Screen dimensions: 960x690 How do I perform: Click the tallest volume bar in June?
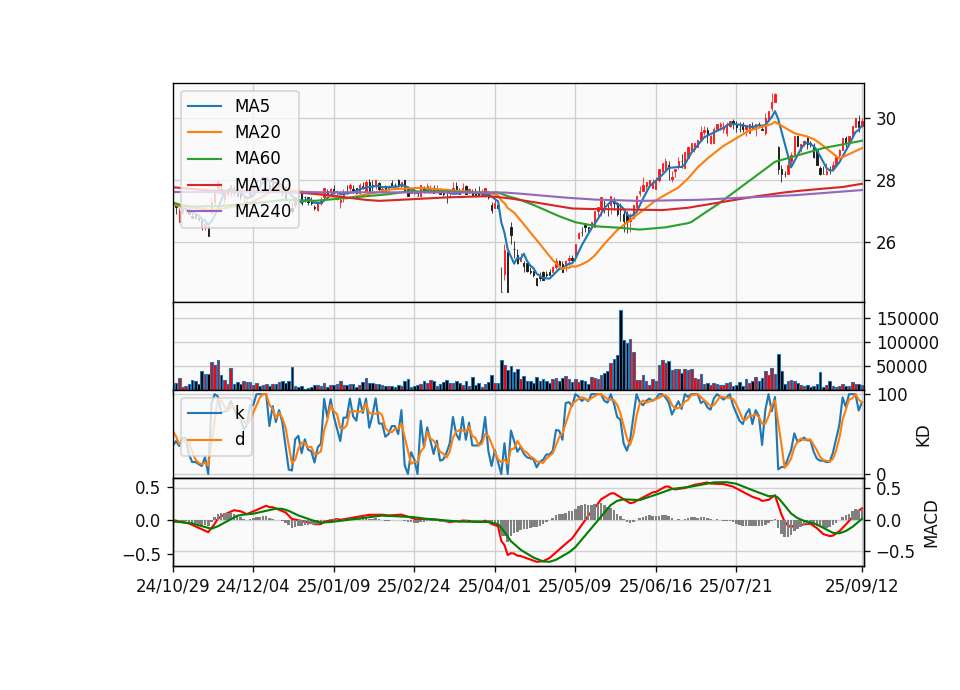point(621,350)
